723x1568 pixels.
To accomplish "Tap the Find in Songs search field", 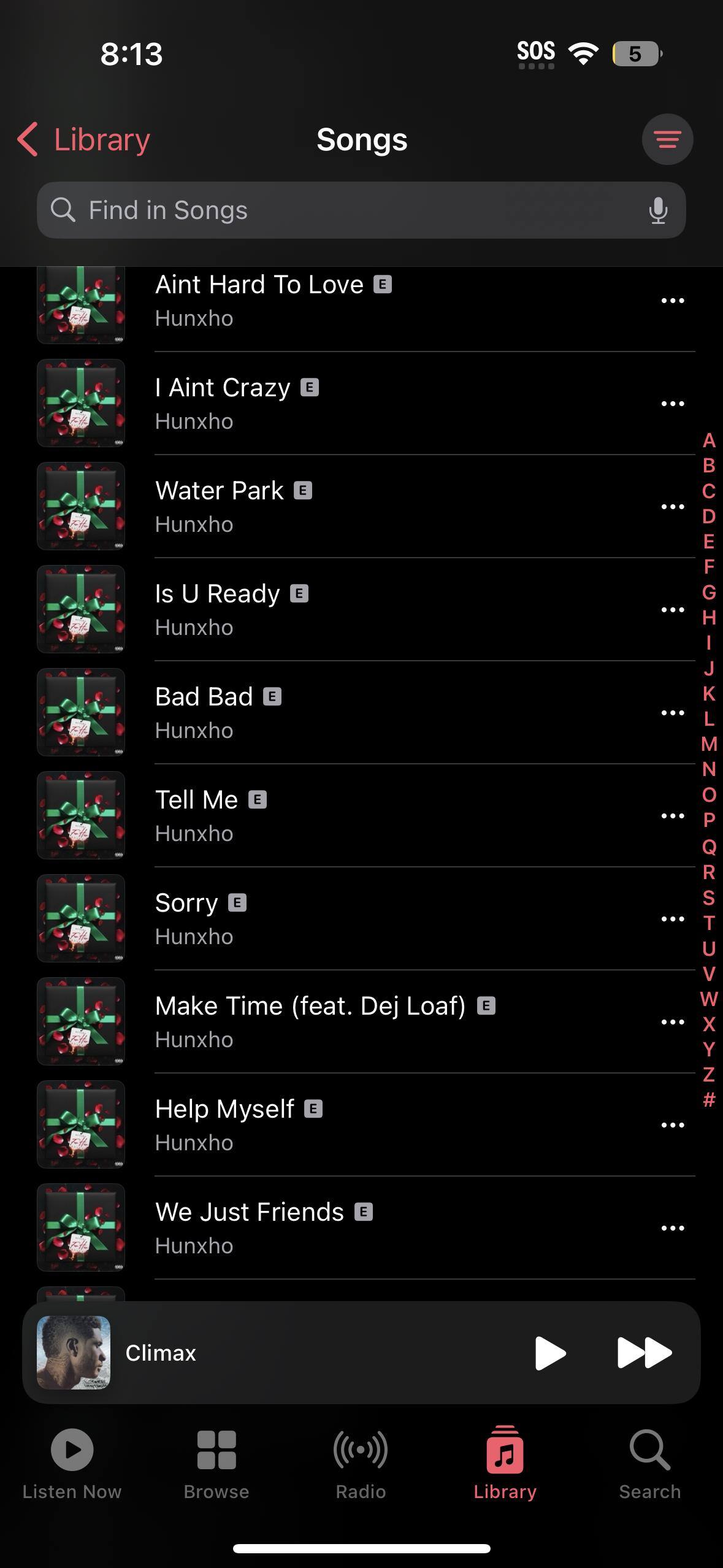I will coord(361,210).
